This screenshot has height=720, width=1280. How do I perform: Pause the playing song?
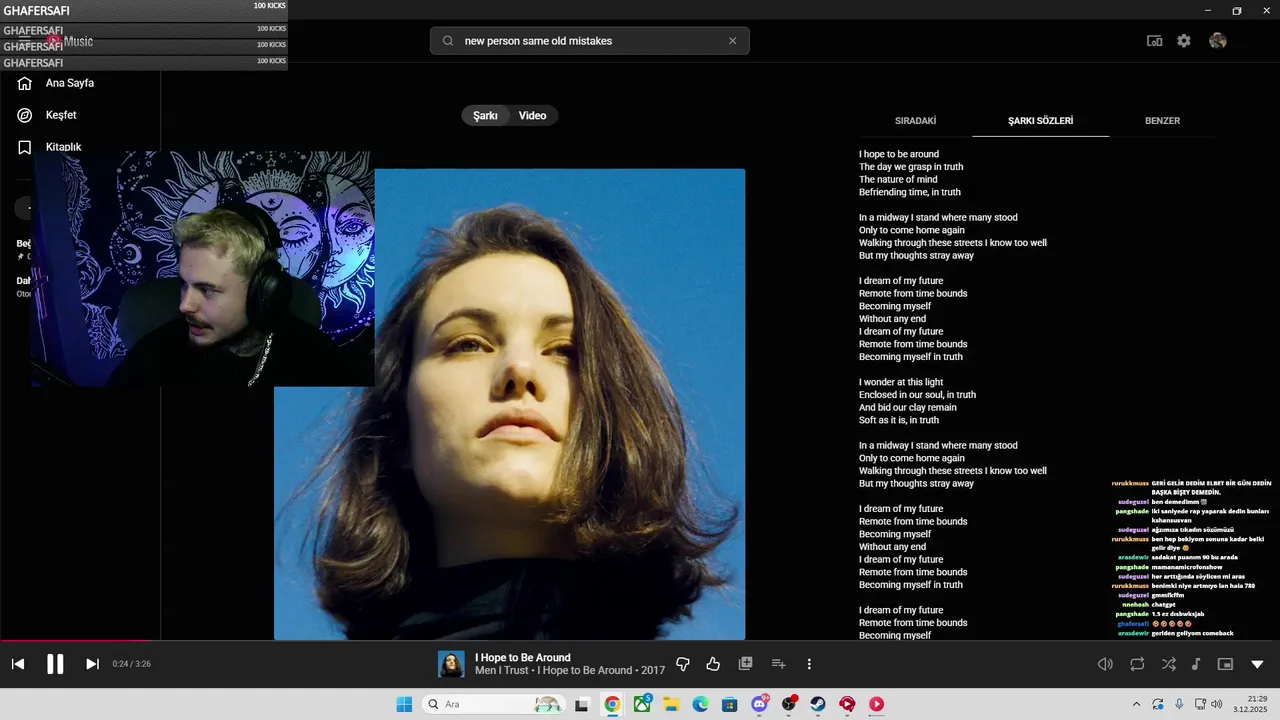pos(55,664)
